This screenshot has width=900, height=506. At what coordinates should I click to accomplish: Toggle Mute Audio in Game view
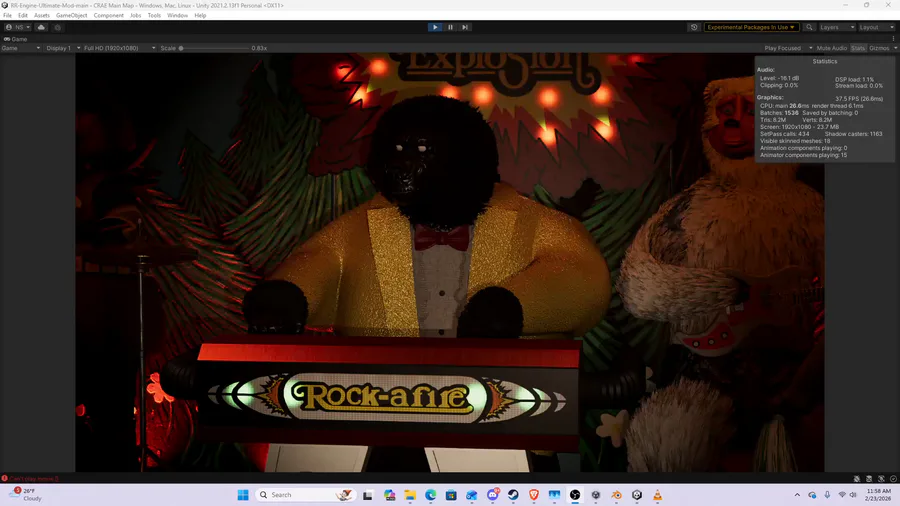click(x=831, y=48)
